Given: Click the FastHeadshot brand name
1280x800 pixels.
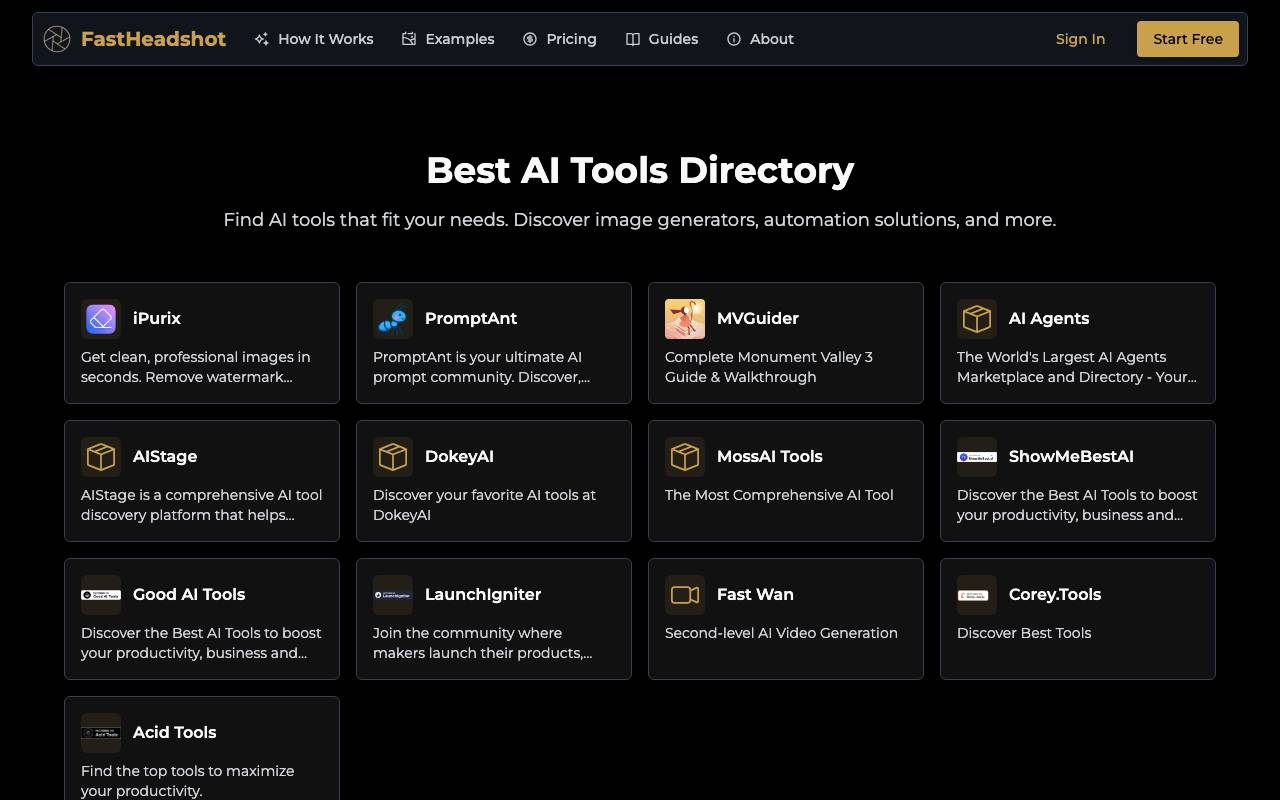Looking at the screenshot, I should pyautogui.click(x=153, y=39).
